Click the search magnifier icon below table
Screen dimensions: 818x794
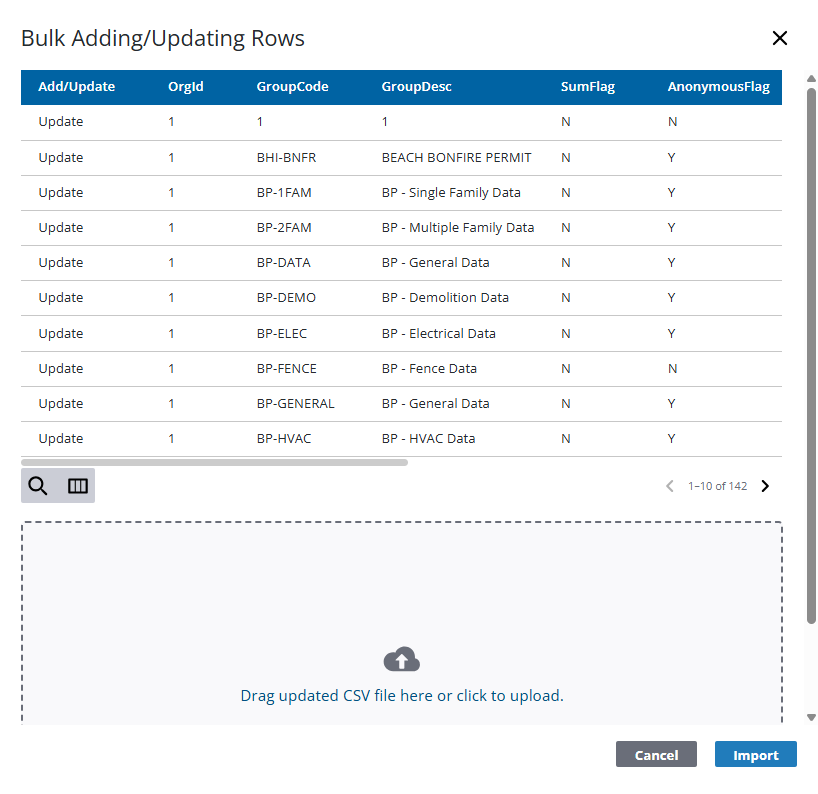pos(38,486)
